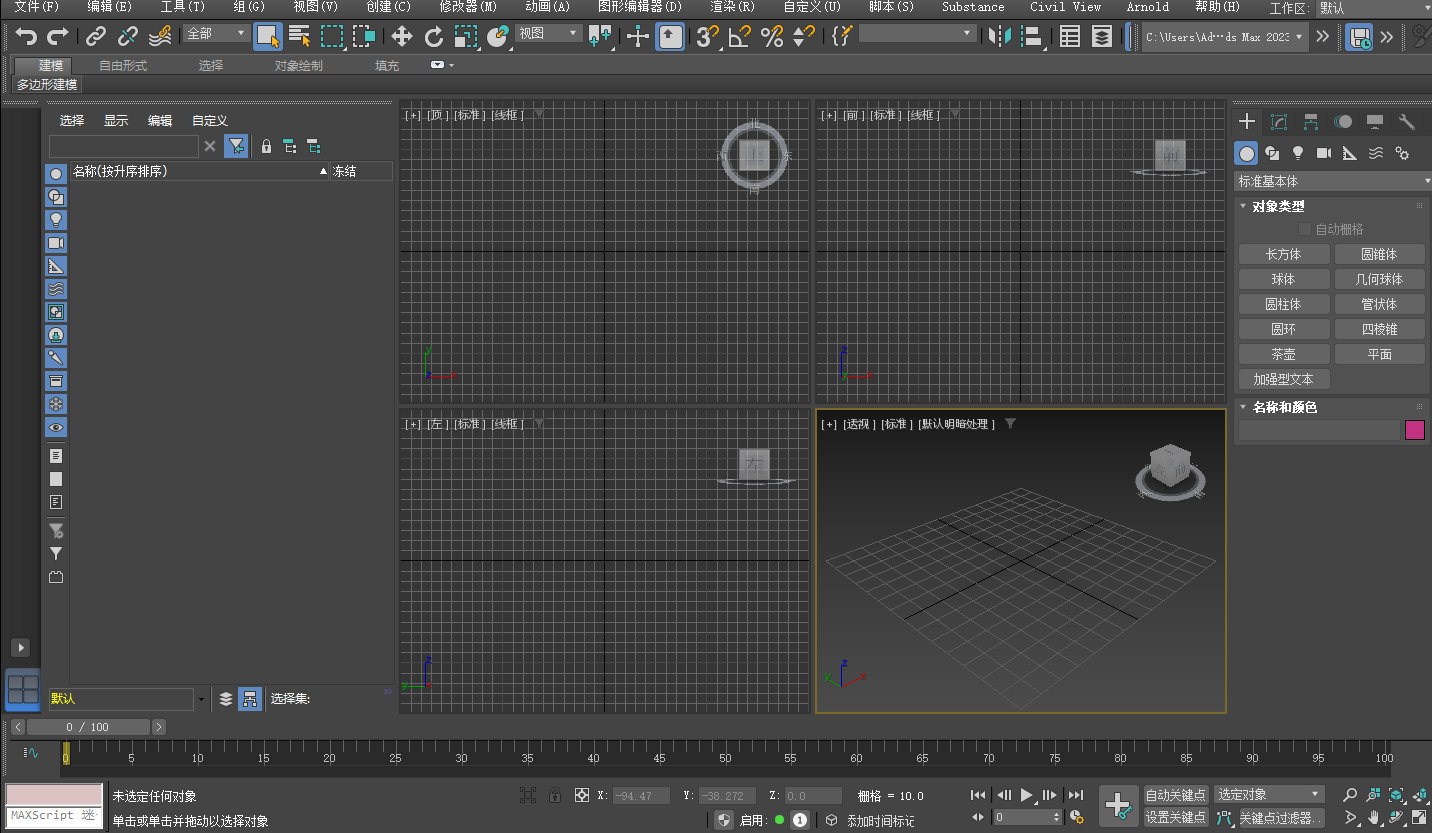The height and width of the screenshot is (833, 1432).
Task: Open the 全部 selection filter dropdown
Action: (x=216, y=34)
